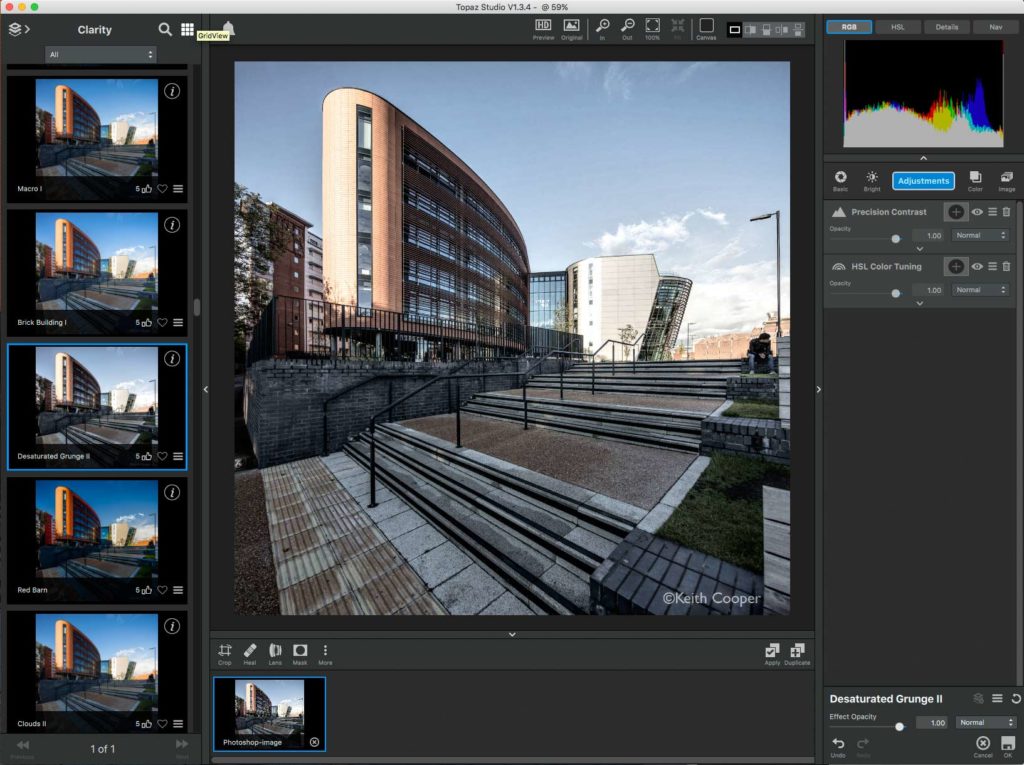Toggle Precision Contrast visibility eye
1024x765 pixels.
coord(977,212)
